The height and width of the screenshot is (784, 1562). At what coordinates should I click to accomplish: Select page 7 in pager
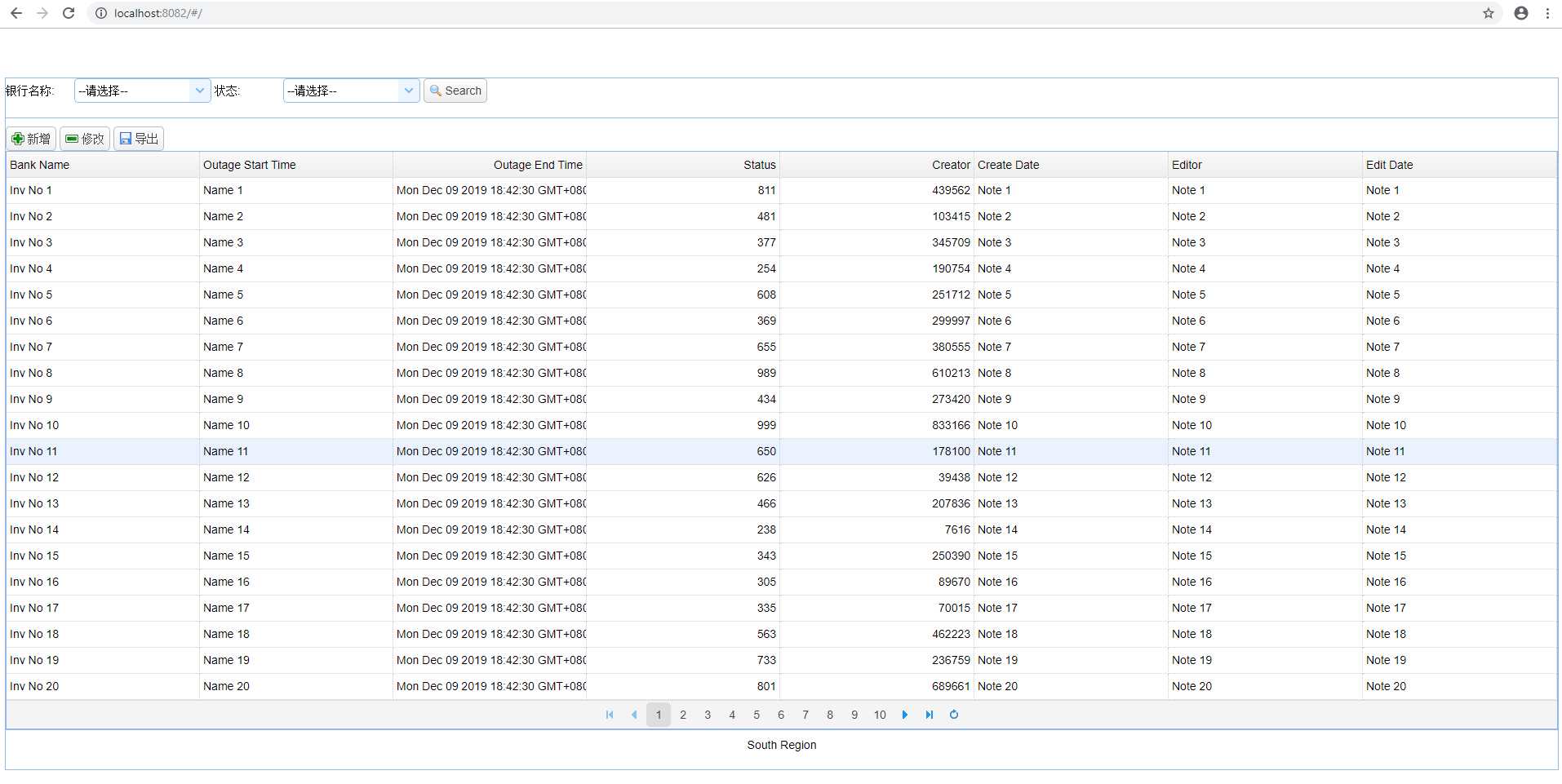click(x=805, y=715)
